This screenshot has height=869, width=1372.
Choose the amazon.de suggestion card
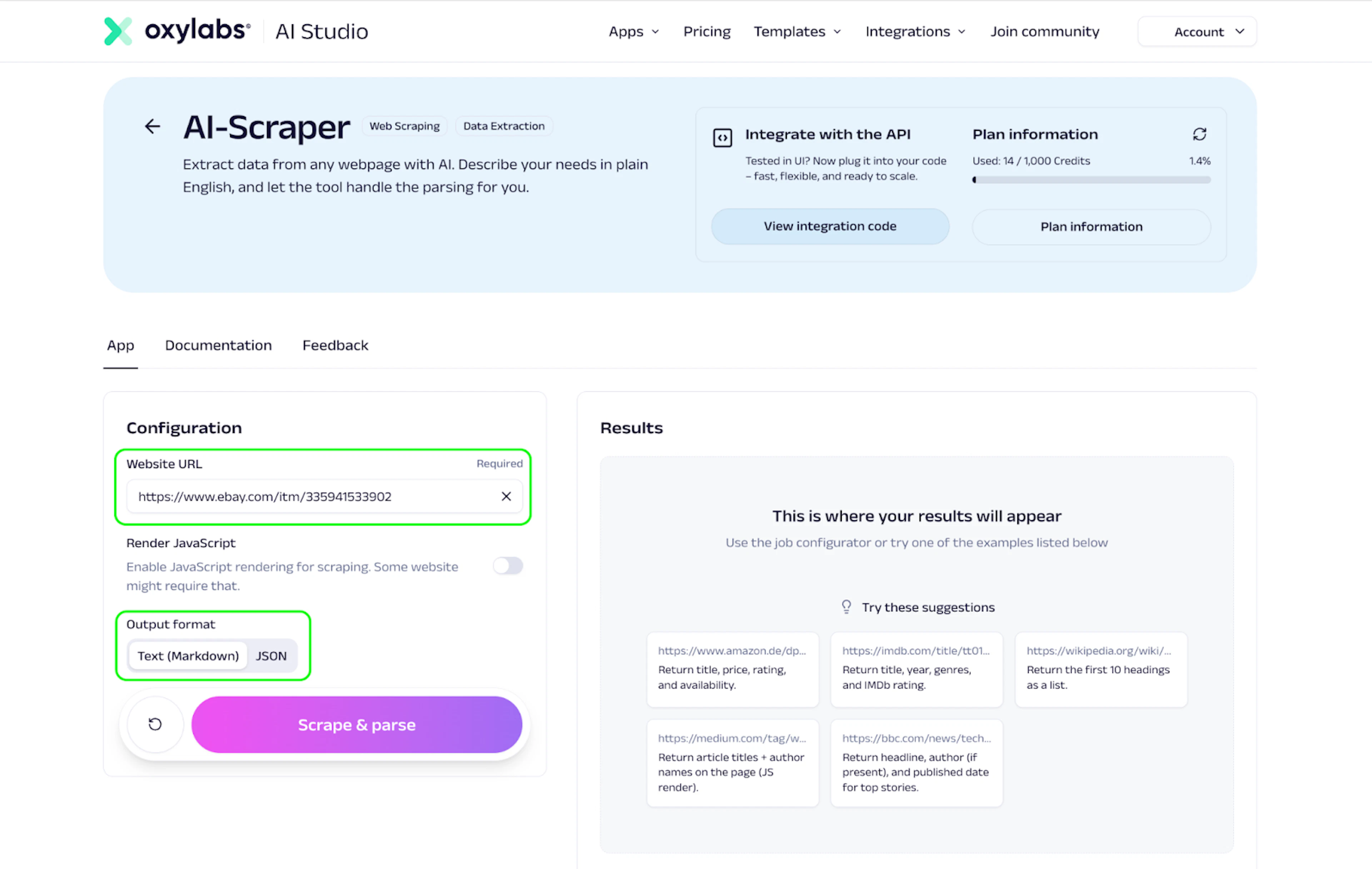(733, 670)
